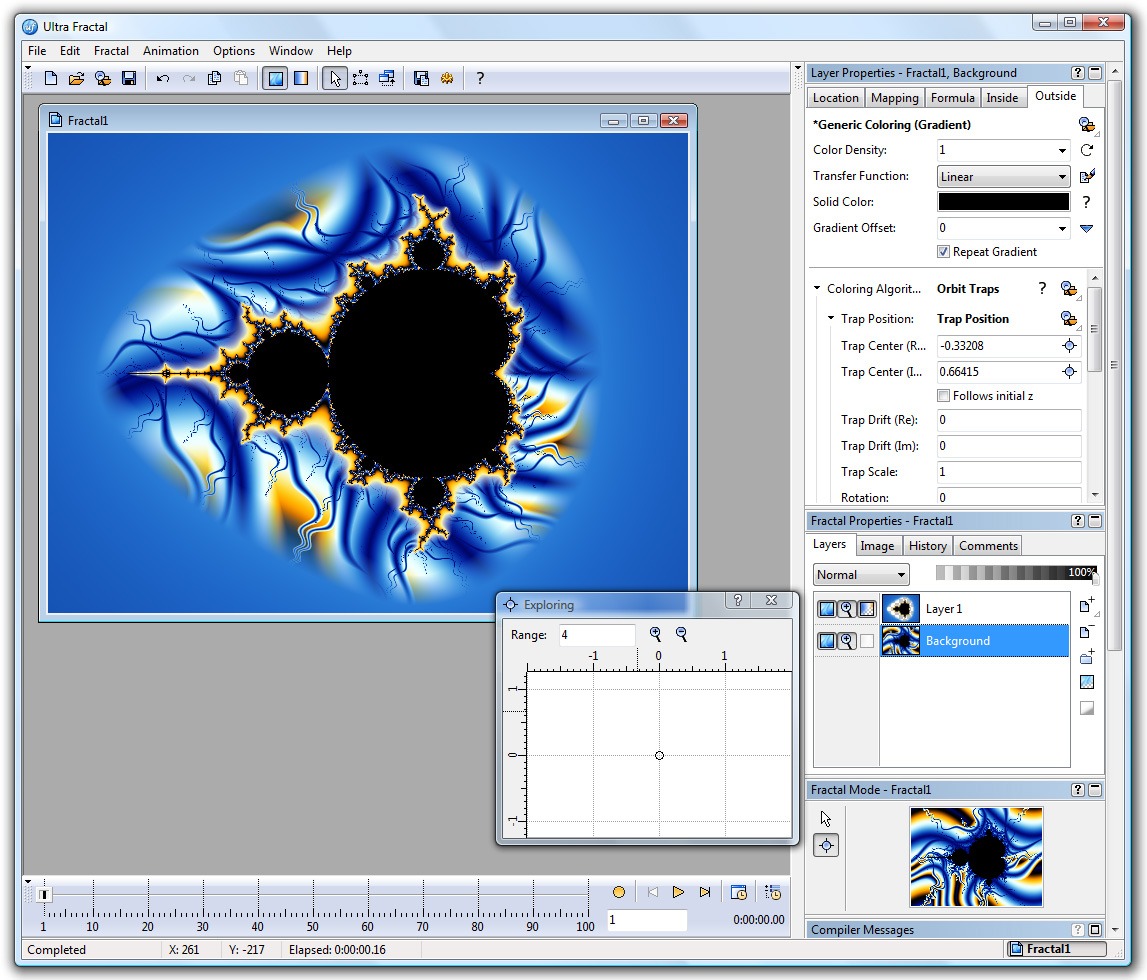This screenshot has height=980, width=1147.
Task: Click the New fractal toolbar icon
Action: 50,78
